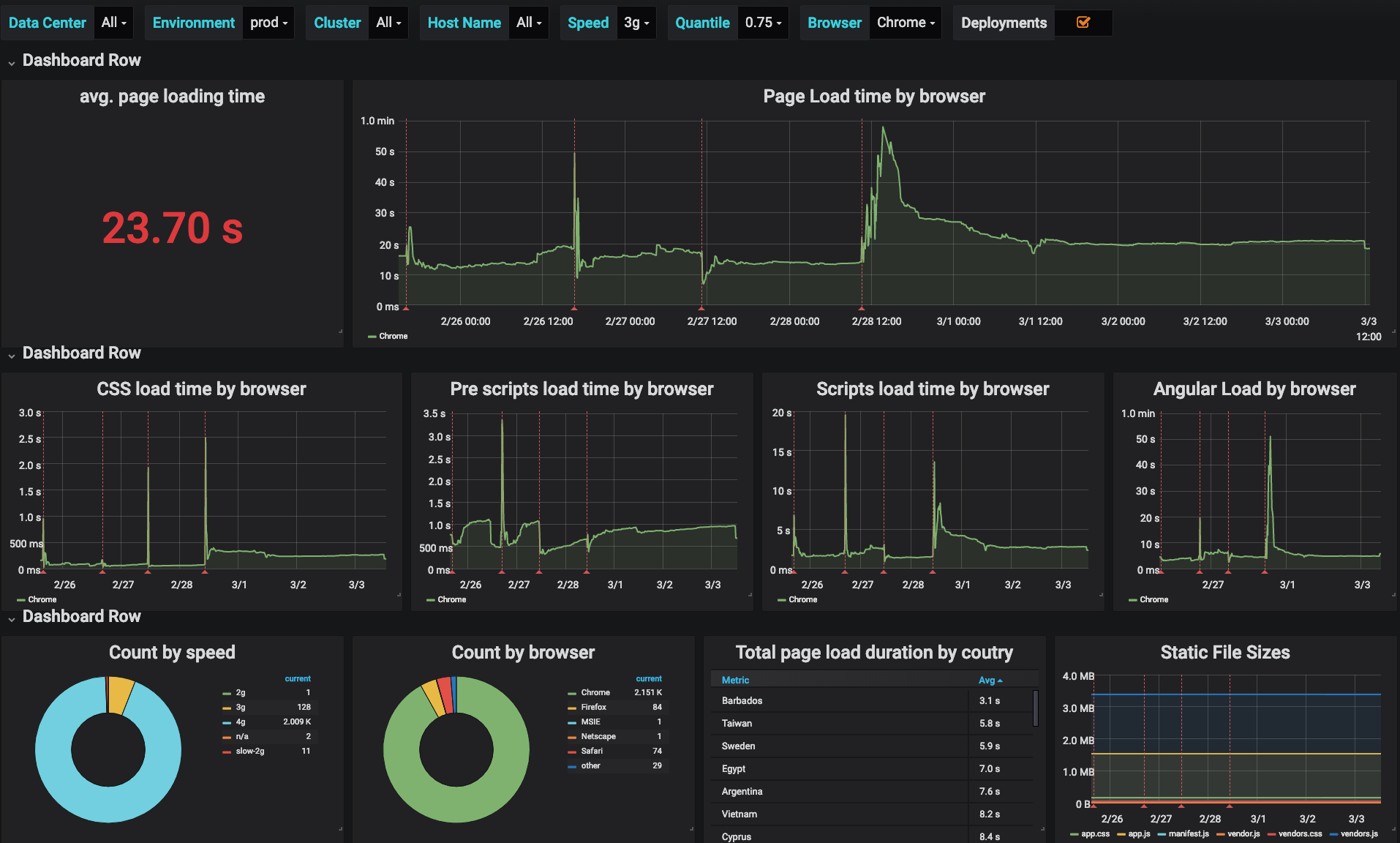Click Firefox color swatch in browser legend
Screen dimensions: 1400x843
tap(572, 708)
